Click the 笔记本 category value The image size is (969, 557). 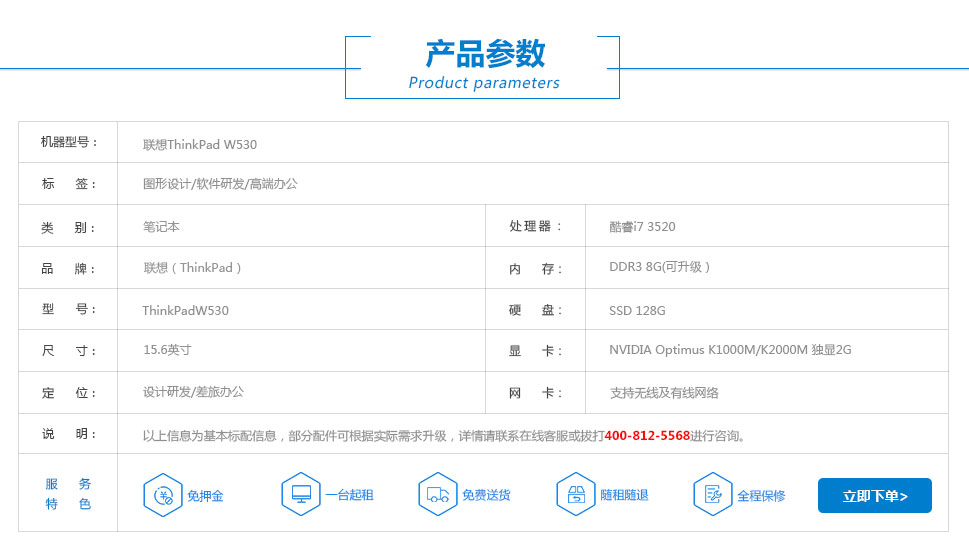[161, 226]
